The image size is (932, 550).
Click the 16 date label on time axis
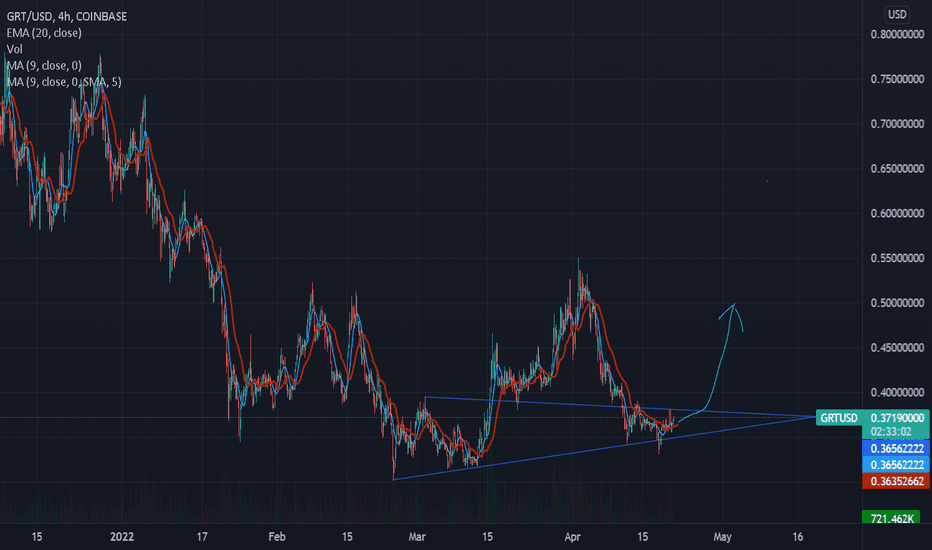click(x=798, y=537)
